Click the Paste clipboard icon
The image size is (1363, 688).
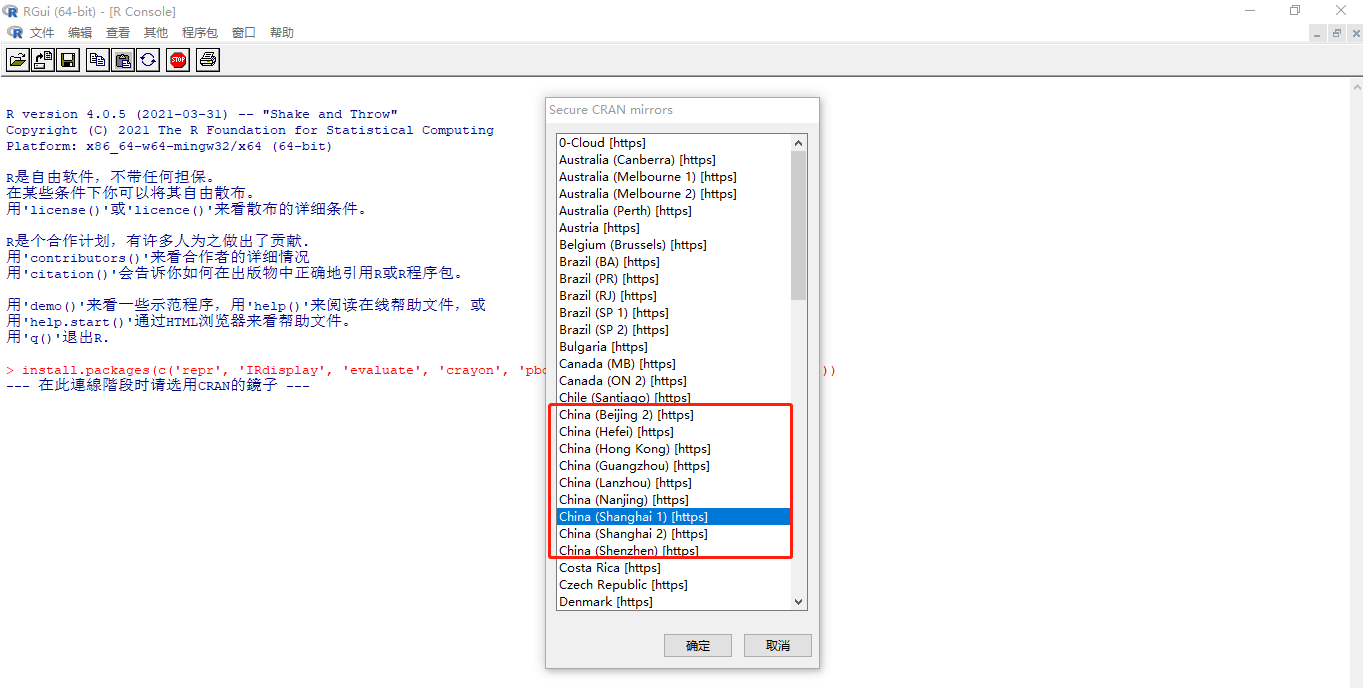[x=123, y=60]
